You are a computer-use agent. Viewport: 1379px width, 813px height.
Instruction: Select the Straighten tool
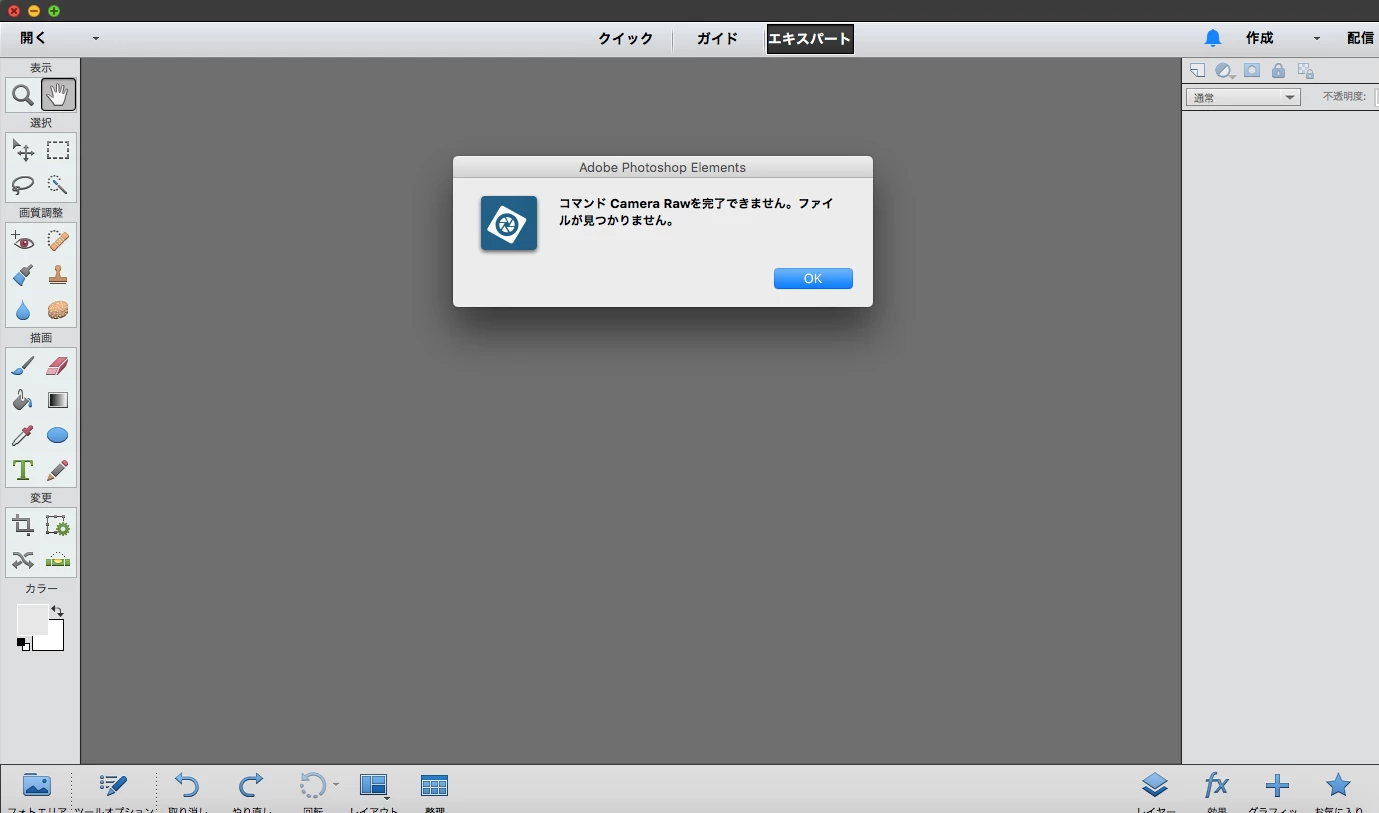click(x=58, y=560)
